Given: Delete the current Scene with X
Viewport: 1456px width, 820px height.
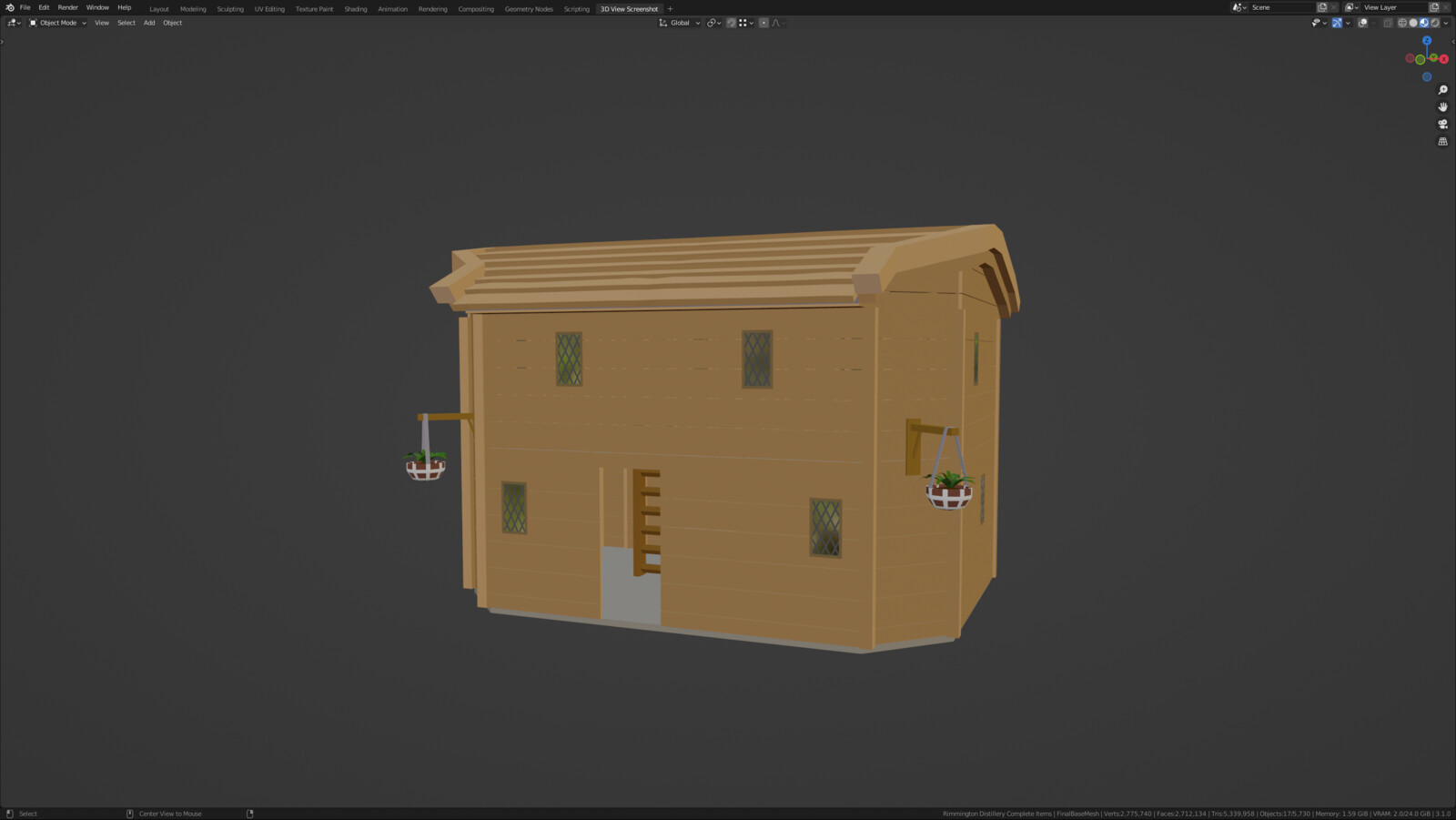Looking at the screenshot, I should coord(1334,7).
